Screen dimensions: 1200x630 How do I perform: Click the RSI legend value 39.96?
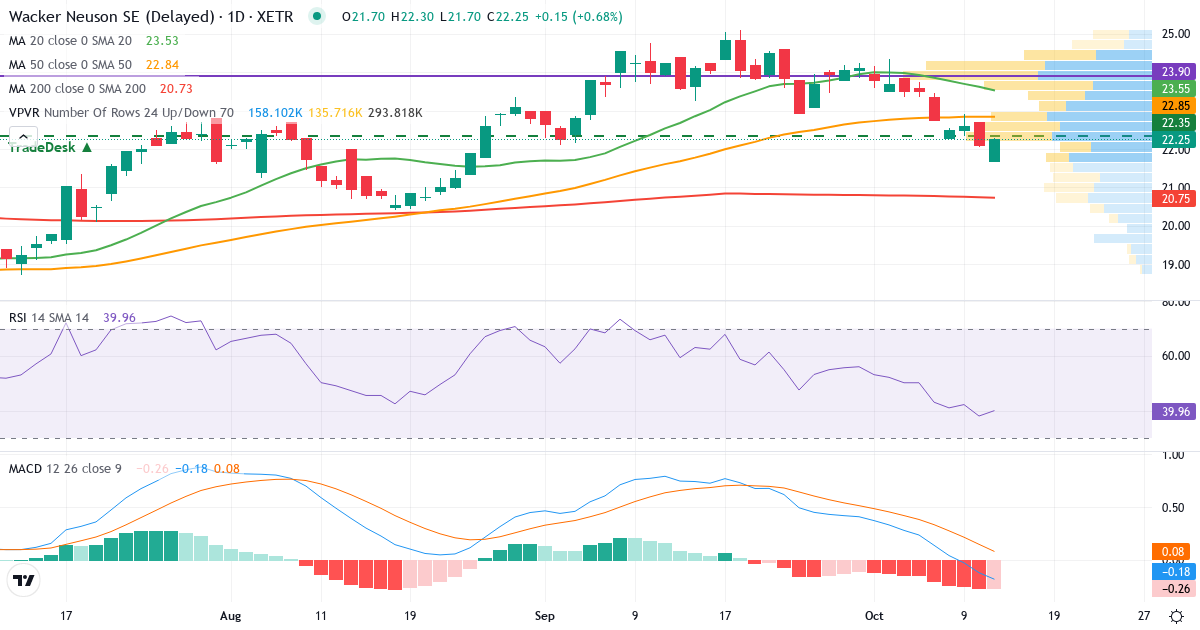(x=120, y=317)
